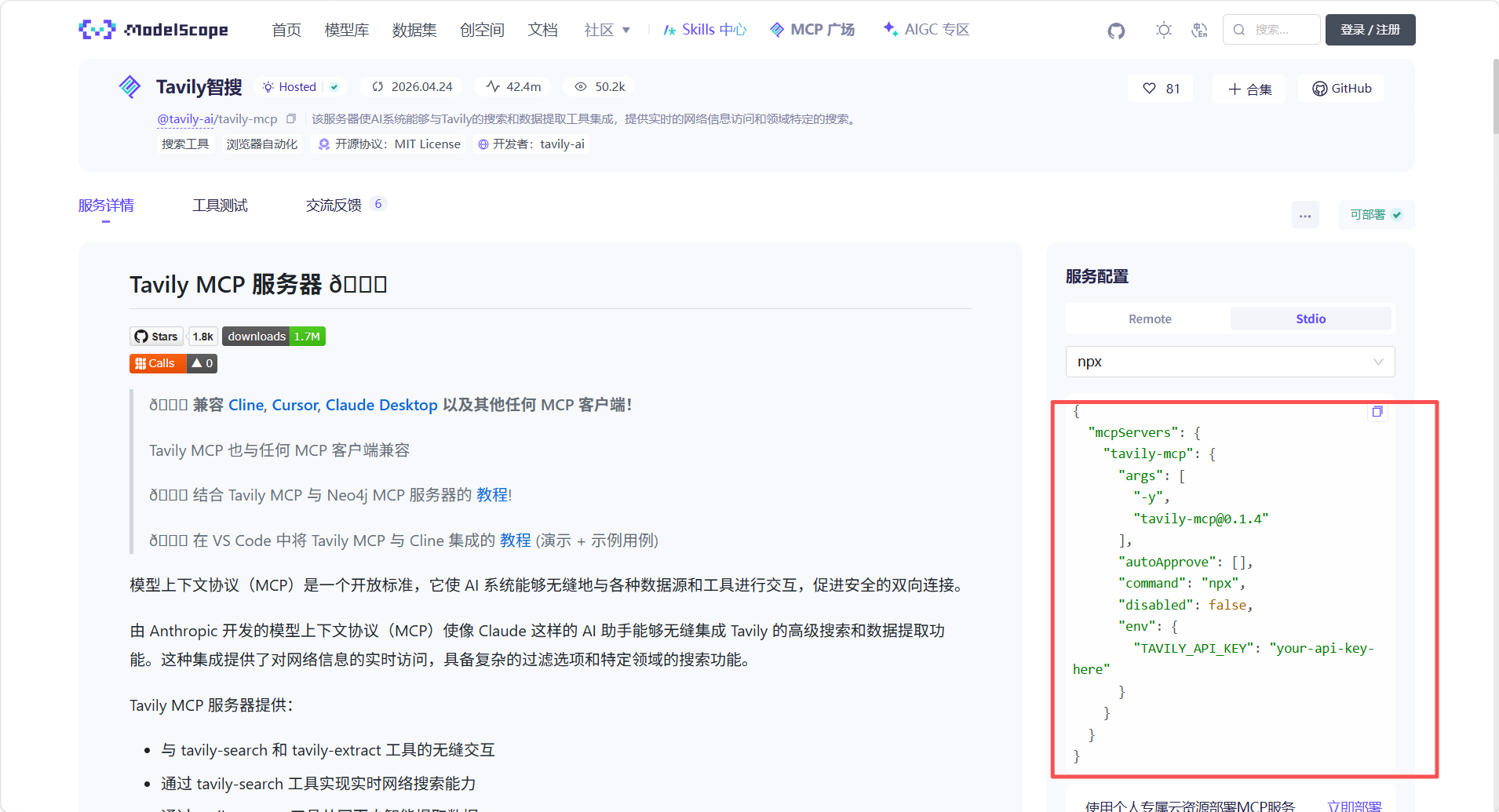The image size is (1499, 812).
Task: Open 模型库 in the navigation
Action: 347,30
